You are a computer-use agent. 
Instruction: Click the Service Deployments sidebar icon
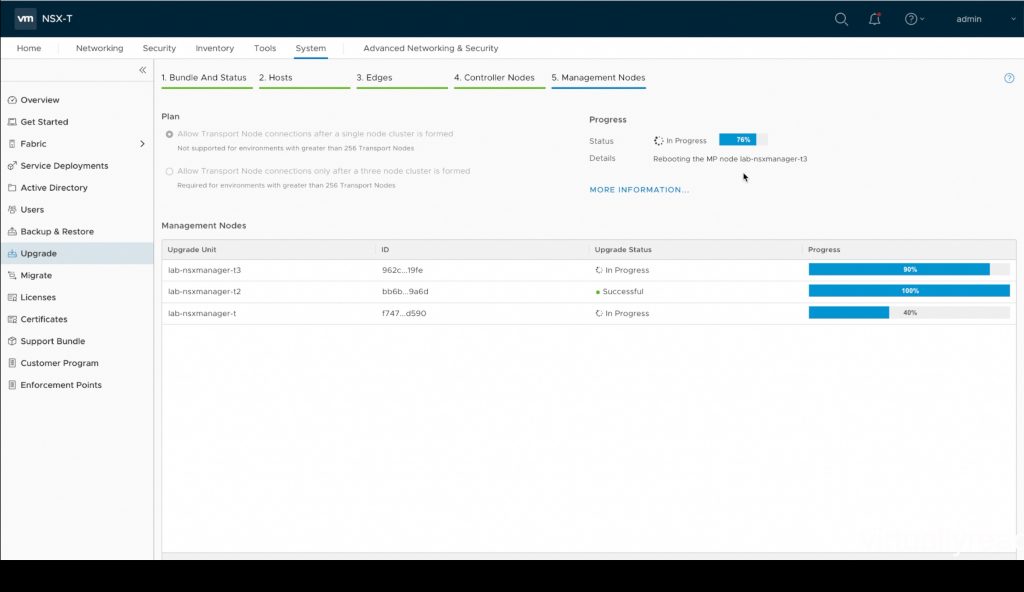point(12,166)
